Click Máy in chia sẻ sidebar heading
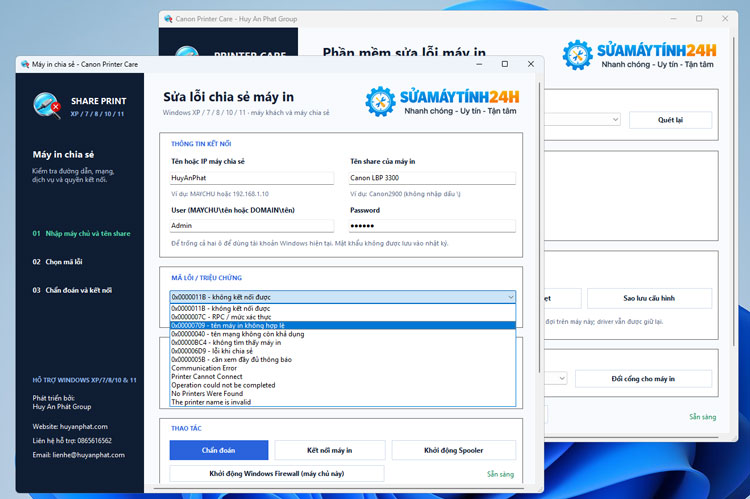The width and height of the screenshot is (750, 499). pyautogui.click(x=63, y=155)
